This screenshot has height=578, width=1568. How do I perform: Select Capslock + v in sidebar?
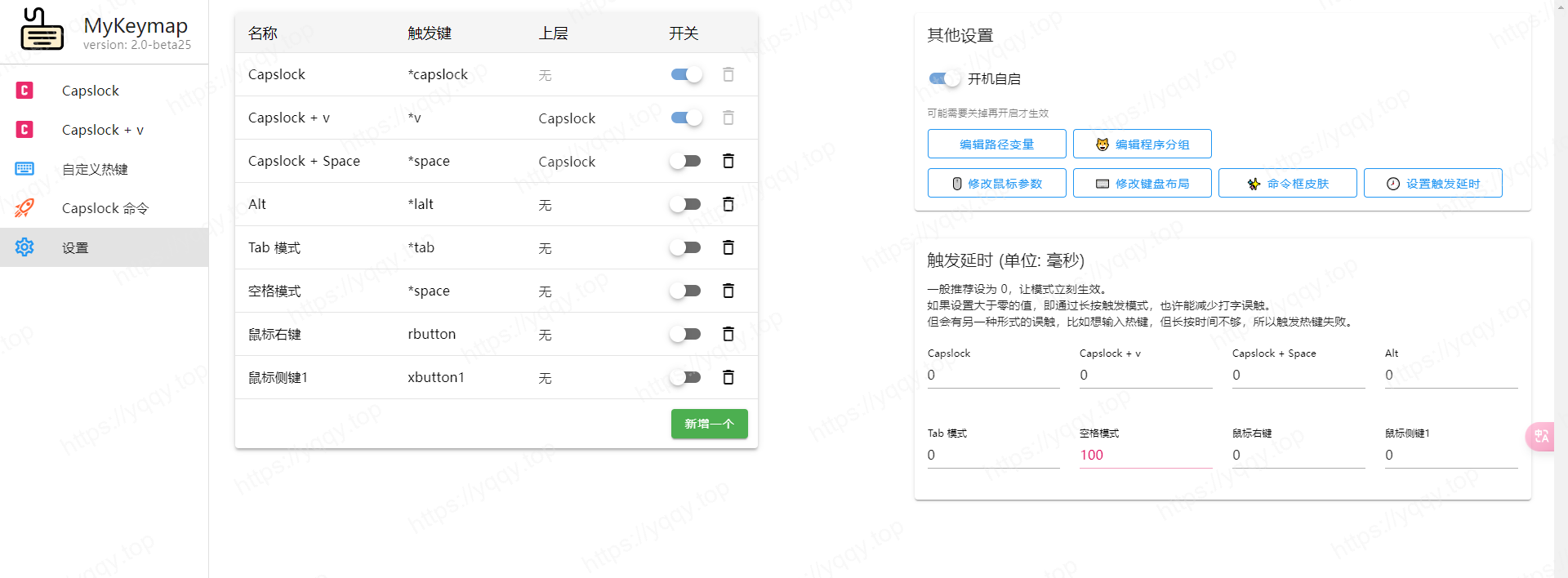102,130
